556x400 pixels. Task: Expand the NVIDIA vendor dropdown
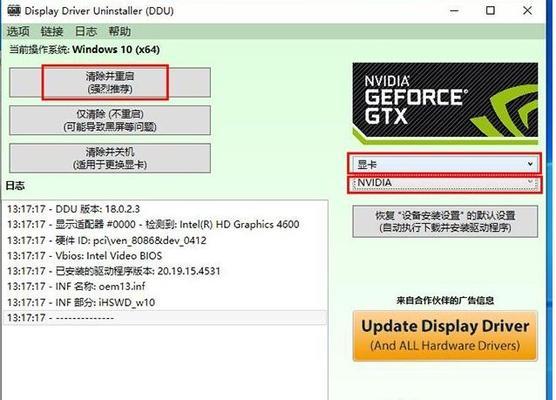pos(444,183)
